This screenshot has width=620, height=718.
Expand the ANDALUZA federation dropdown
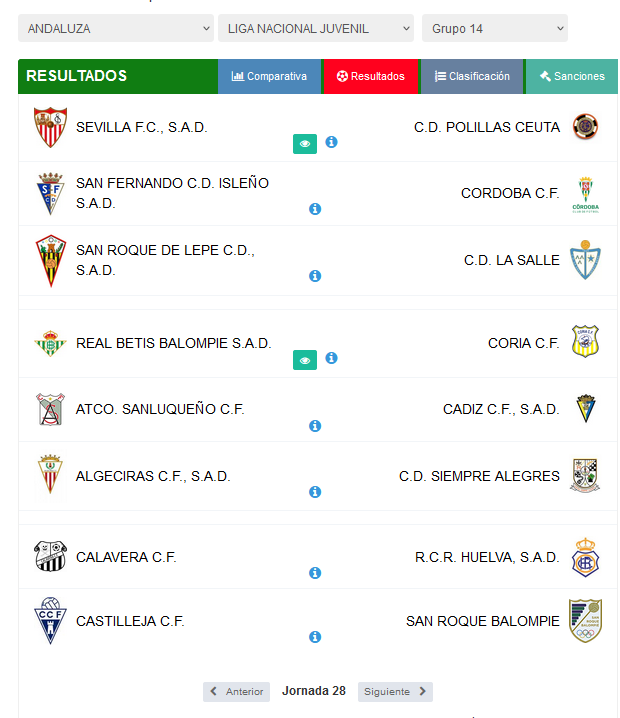[x=116, y=28]
